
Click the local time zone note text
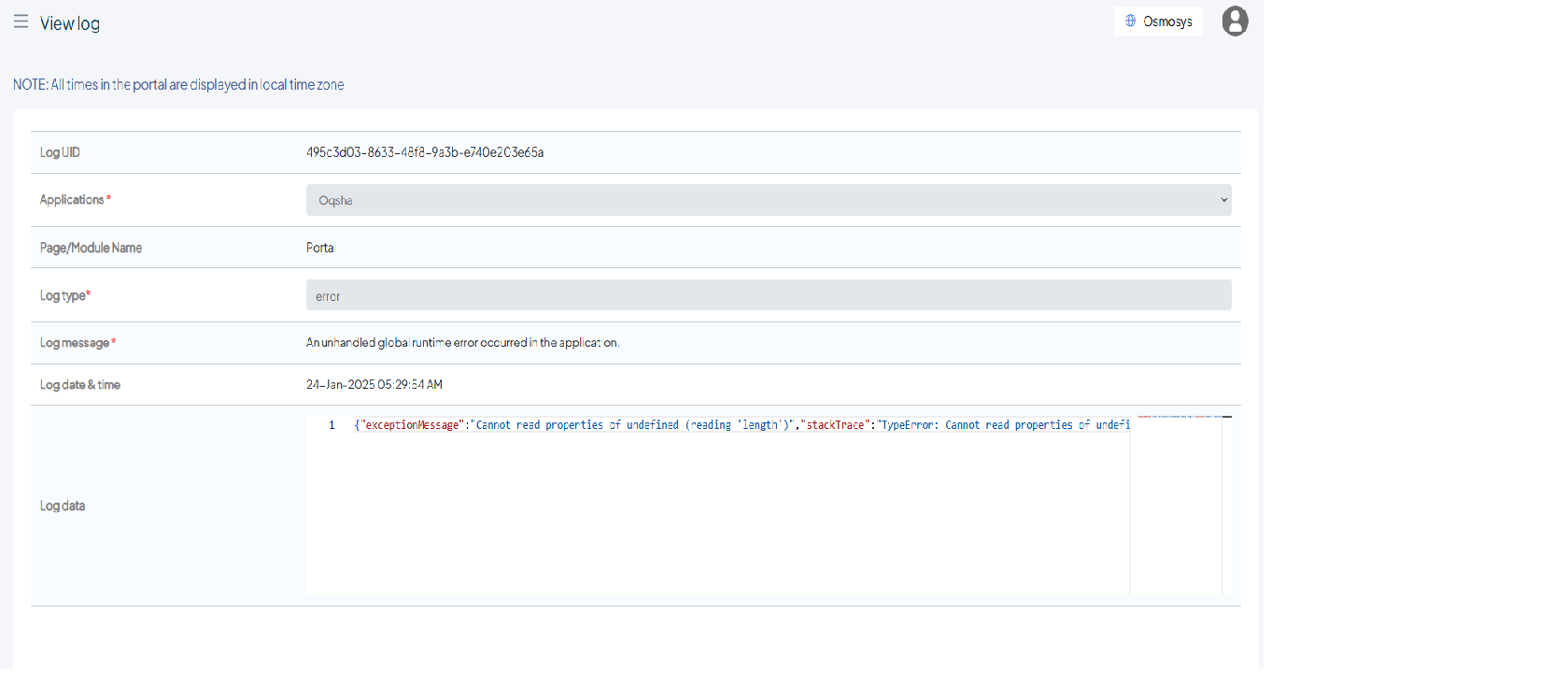click(178, 85)
